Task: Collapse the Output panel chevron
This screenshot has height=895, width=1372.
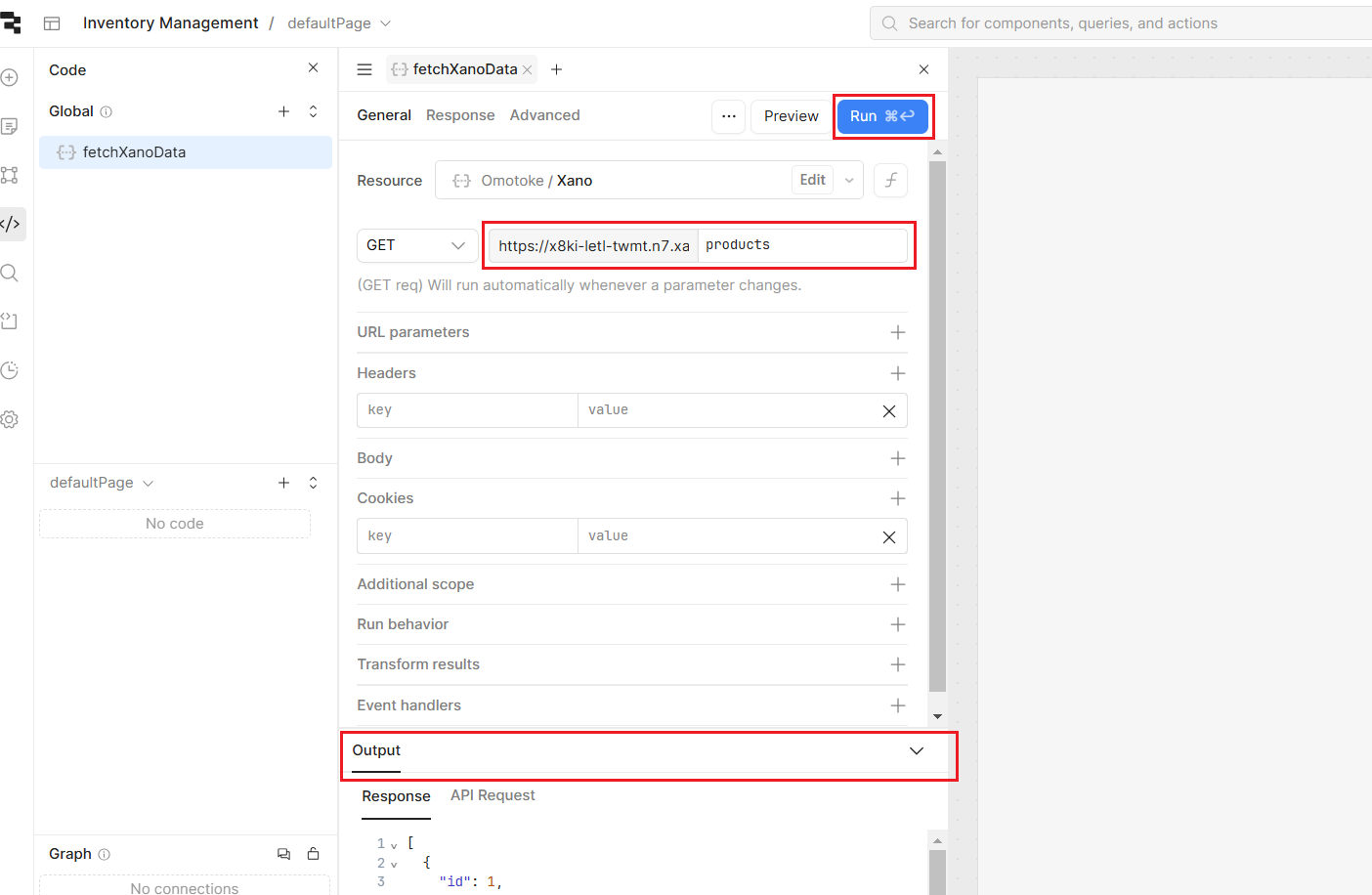Action: click(917, 750)
